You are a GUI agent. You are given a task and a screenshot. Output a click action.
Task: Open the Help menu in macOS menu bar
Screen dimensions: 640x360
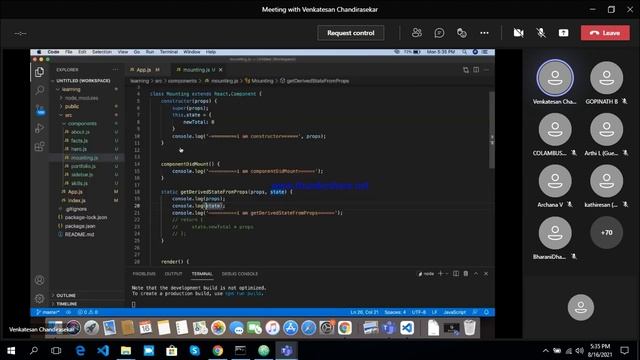pos(211,52)
